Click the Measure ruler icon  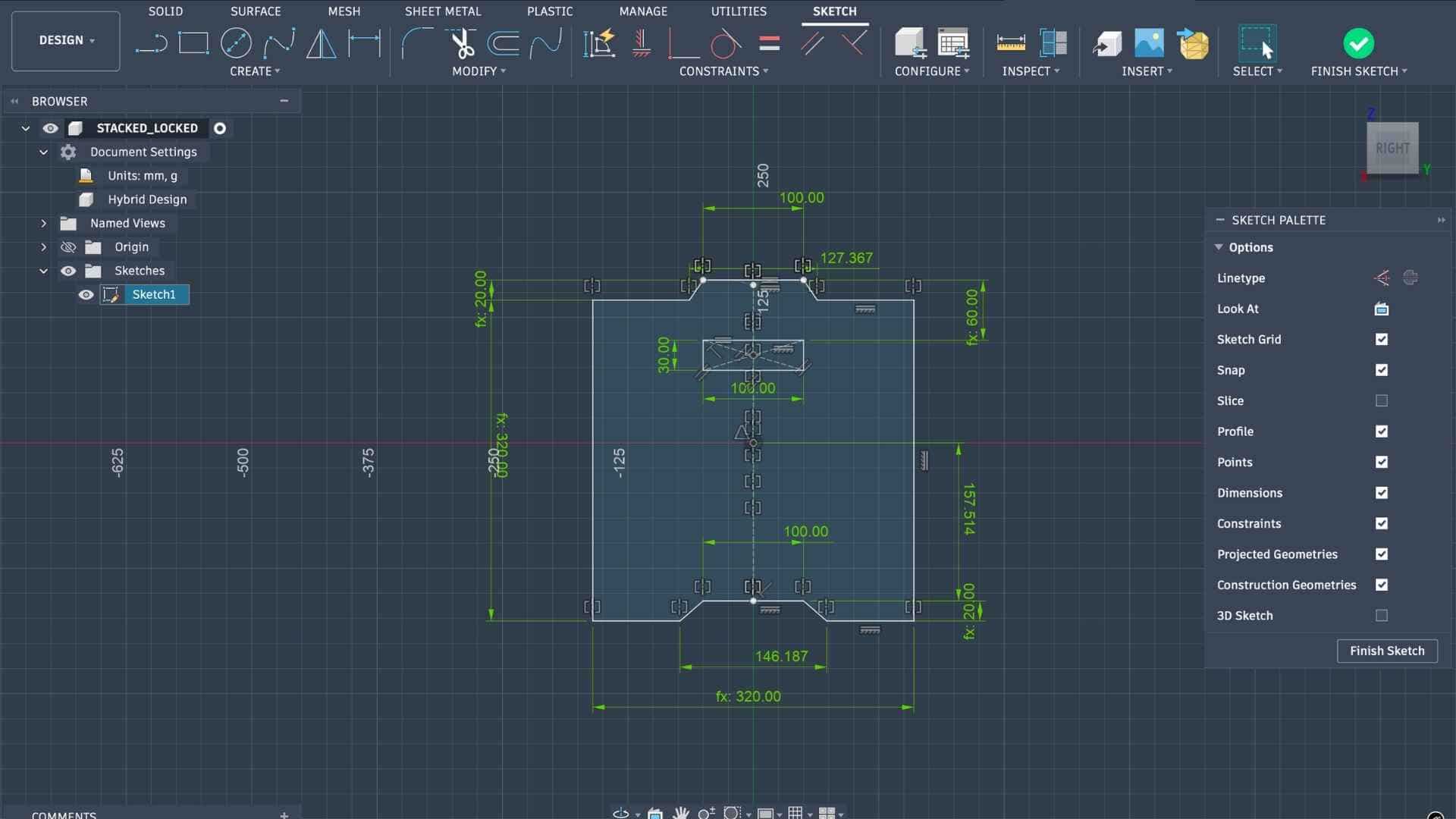tap(1010, 43)
